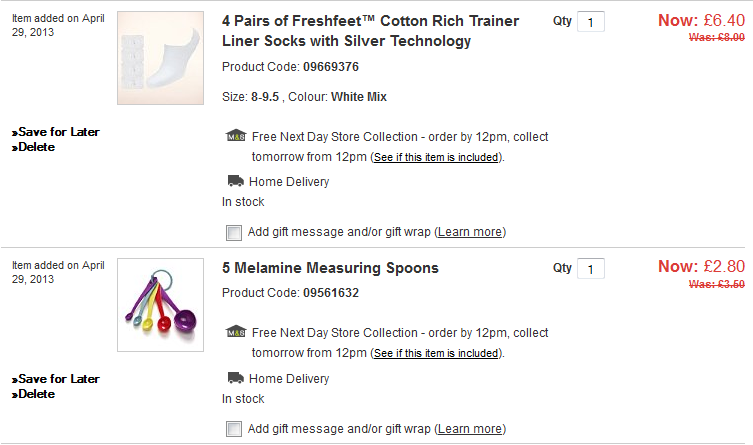Click M&S store collection icon for measuring spoons
This screenshot has width=753, height=445.
tap(235, 333)
